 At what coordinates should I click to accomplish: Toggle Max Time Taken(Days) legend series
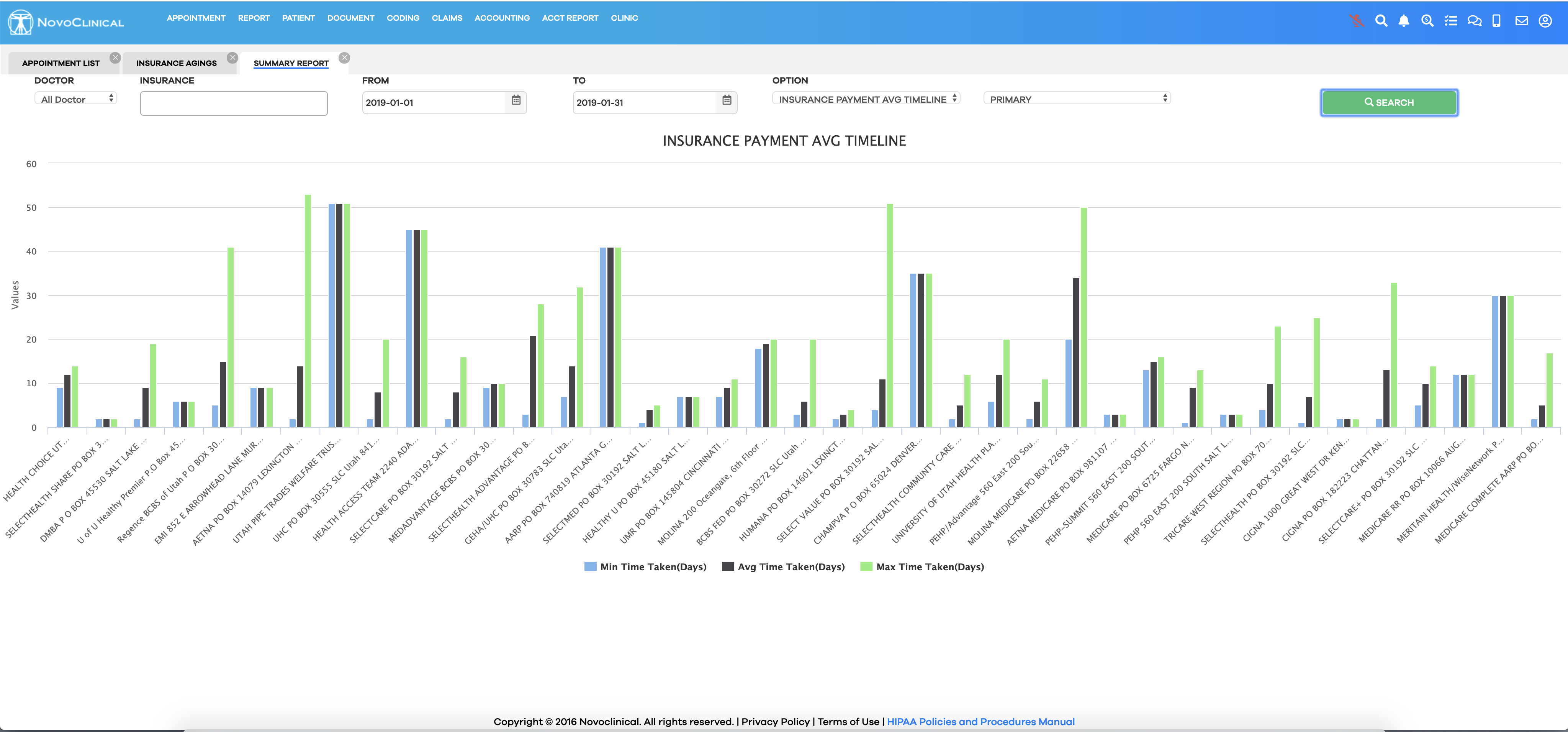point(922,567)
